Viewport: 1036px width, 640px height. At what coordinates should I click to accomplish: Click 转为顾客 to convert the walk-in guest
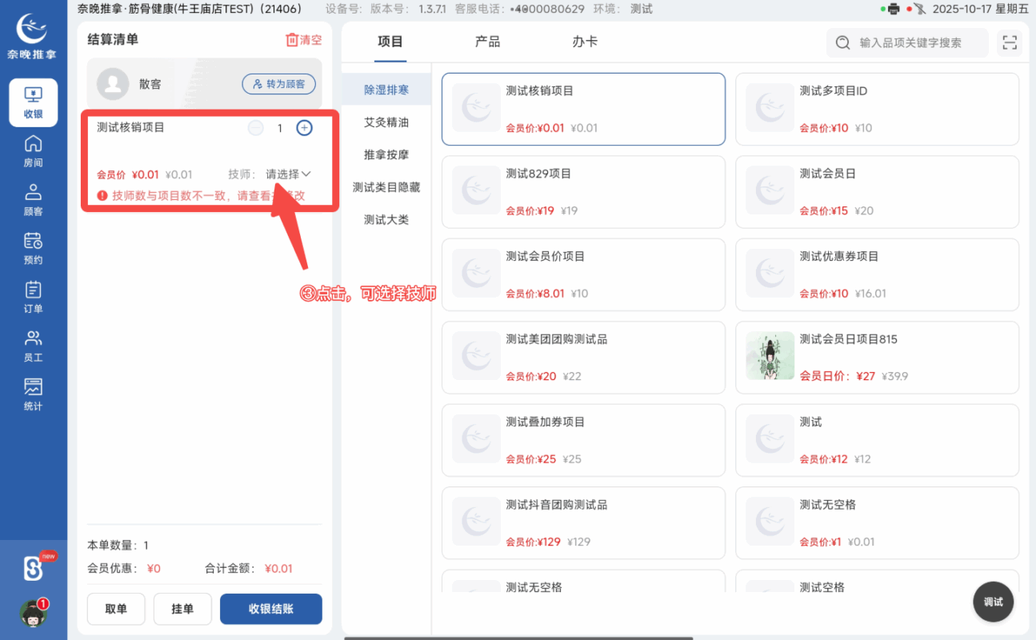coord(278,84)
